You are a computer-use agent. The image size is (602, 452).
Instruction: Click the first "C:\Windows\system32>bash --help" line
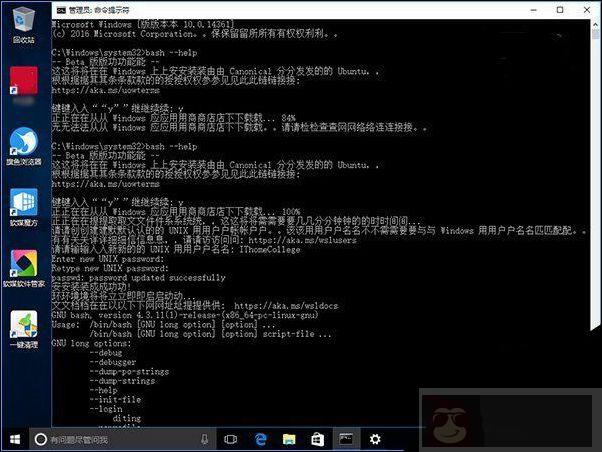pyautogui.click(x=124, y=53)
